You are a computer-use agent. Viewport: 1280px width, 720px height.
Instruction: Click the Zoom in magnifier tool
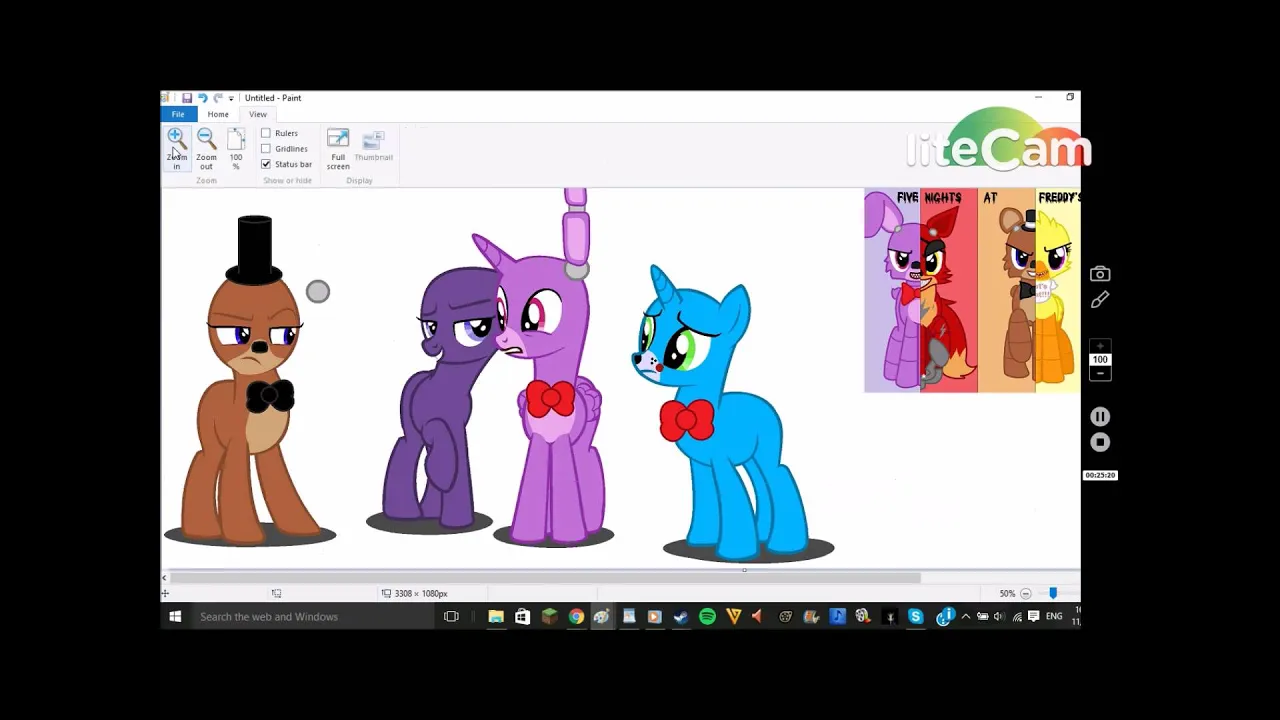click(x=176, y=148)
